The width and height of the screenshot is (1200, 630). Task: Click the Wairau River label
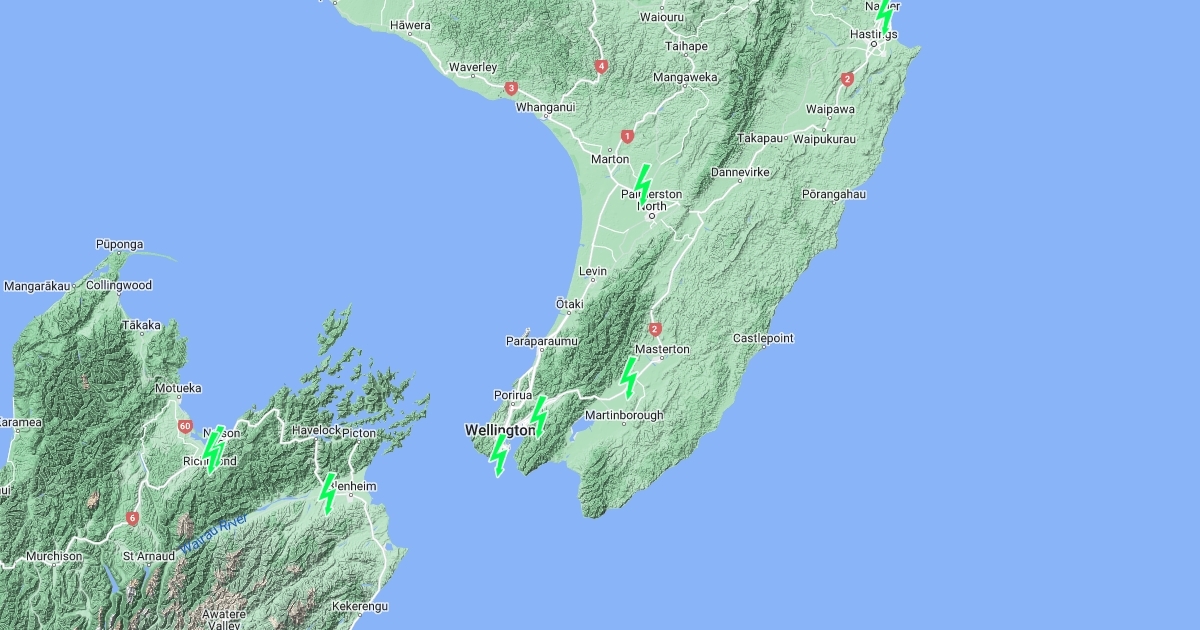[216, 534]
